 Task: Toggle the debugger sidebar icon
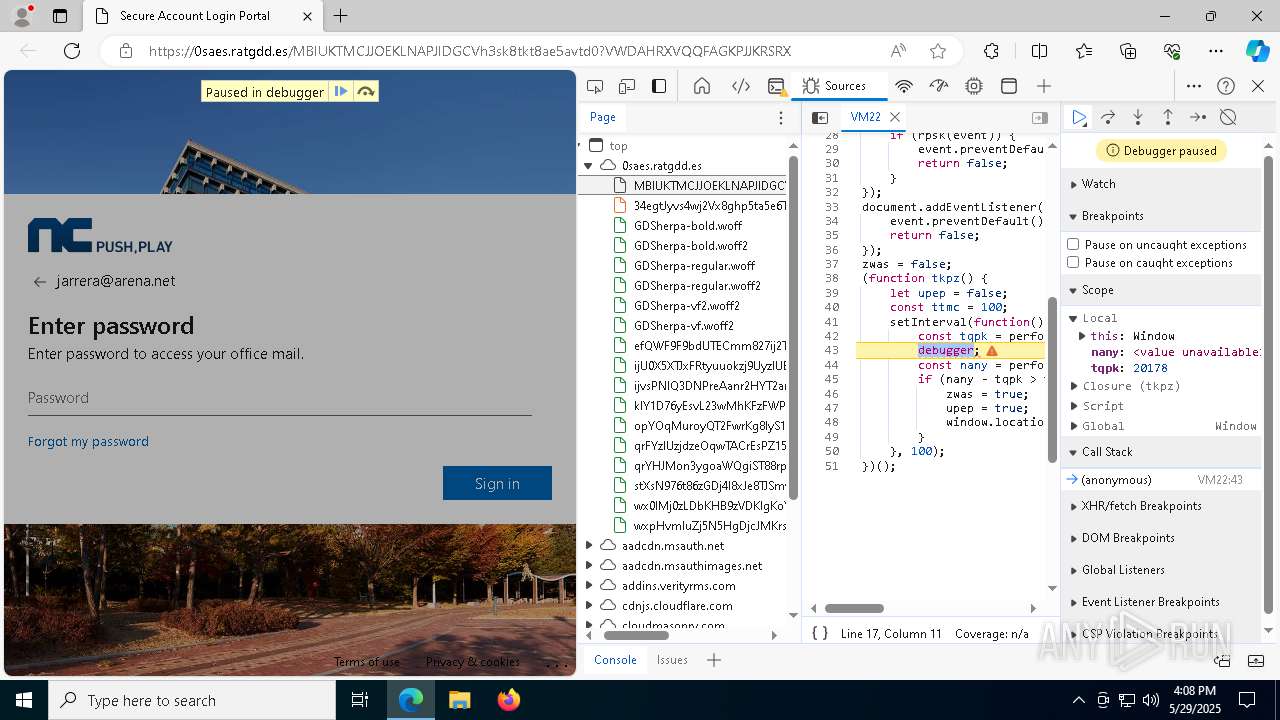point(1040,118)
